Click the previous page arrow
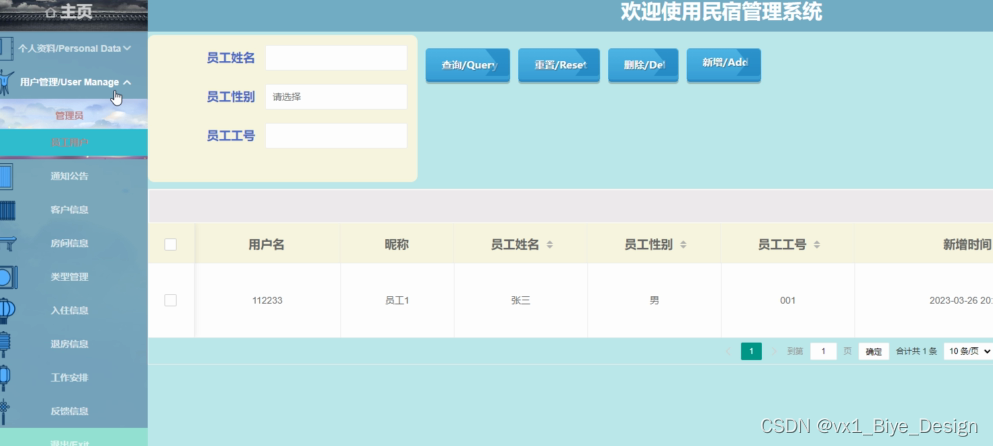This screenshot has width=993, height=446. (x=728, y=351)
